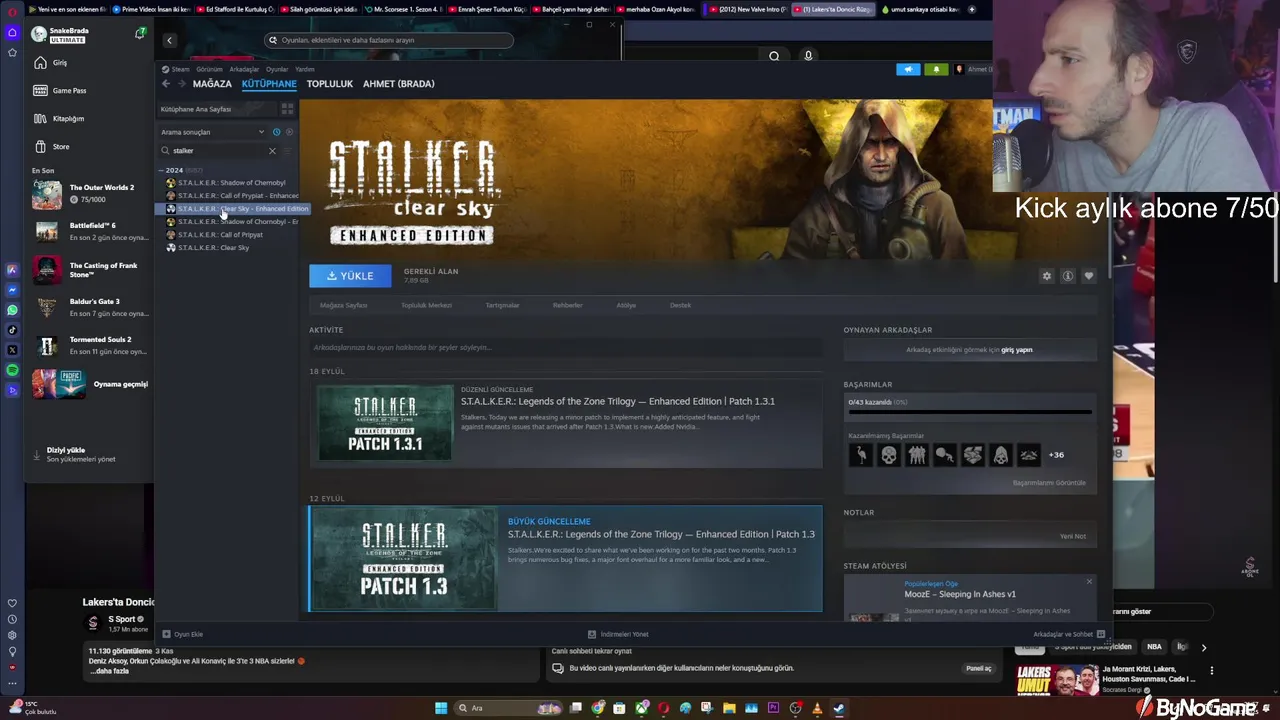The height and width of the screenshot is (720, 1280).
Task: Open the MAĞAZA tab in Steam
Action: click(x=212, y=84)
